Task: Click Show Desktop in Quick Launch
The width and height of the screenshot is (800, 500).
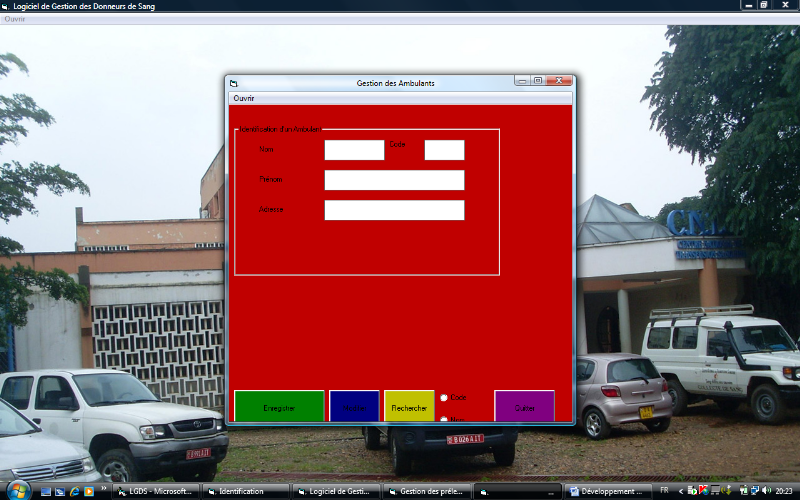Action: (45, 491)
